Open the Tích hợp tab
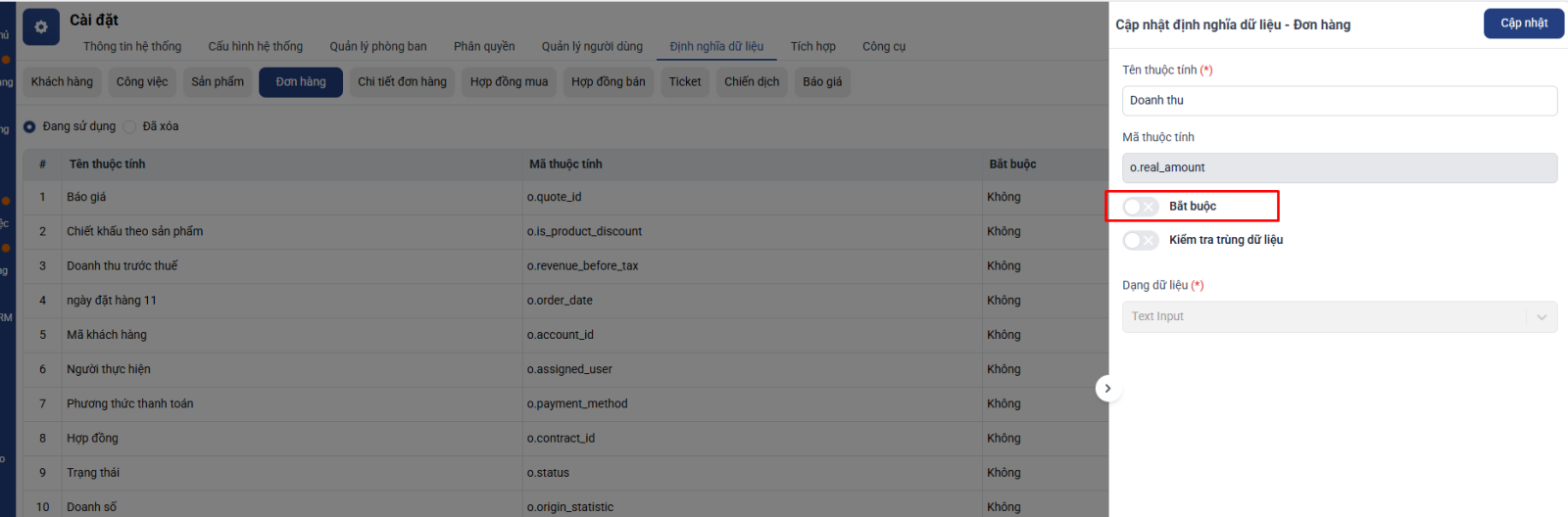This screenshot has width=1568, height=517. (813, 46)
